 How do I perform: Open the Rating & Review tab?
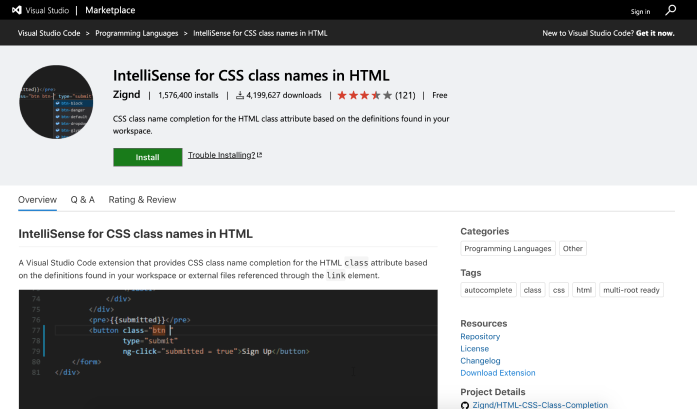coord(142,200)
